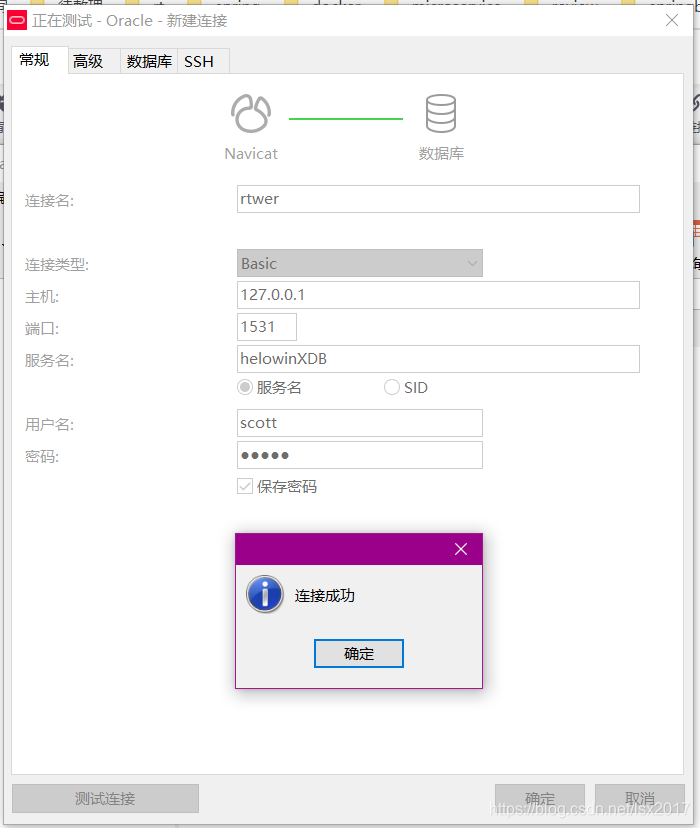Click the 连接类型: label
The width and height of the screenshot is (700, 828).
(57, 265)
